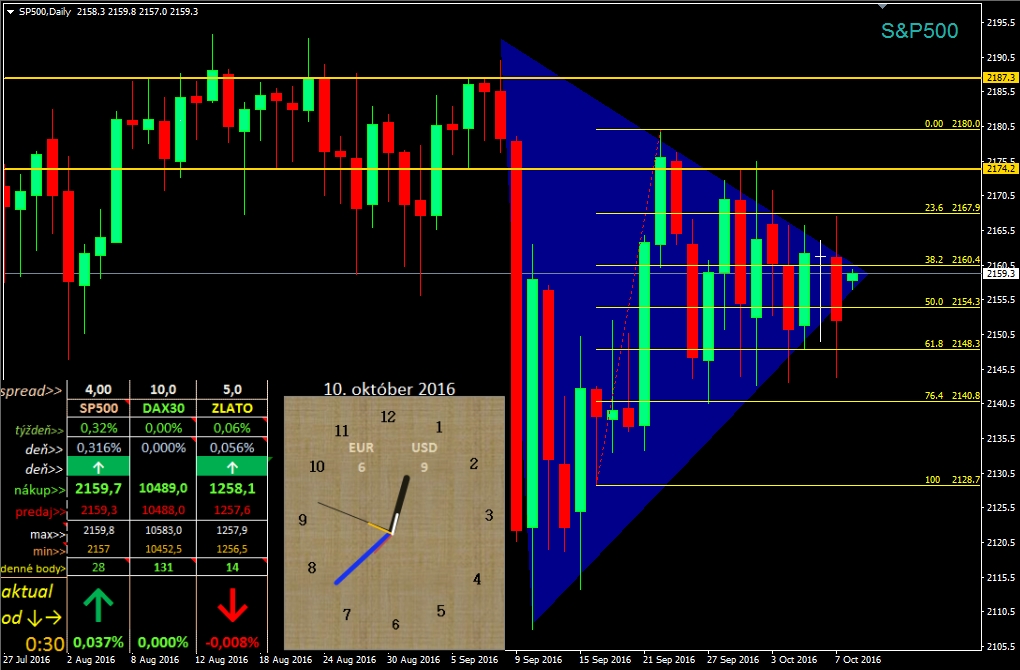Click the denné body value 28
1020x670 pixels.
click(x=98, y=567)
